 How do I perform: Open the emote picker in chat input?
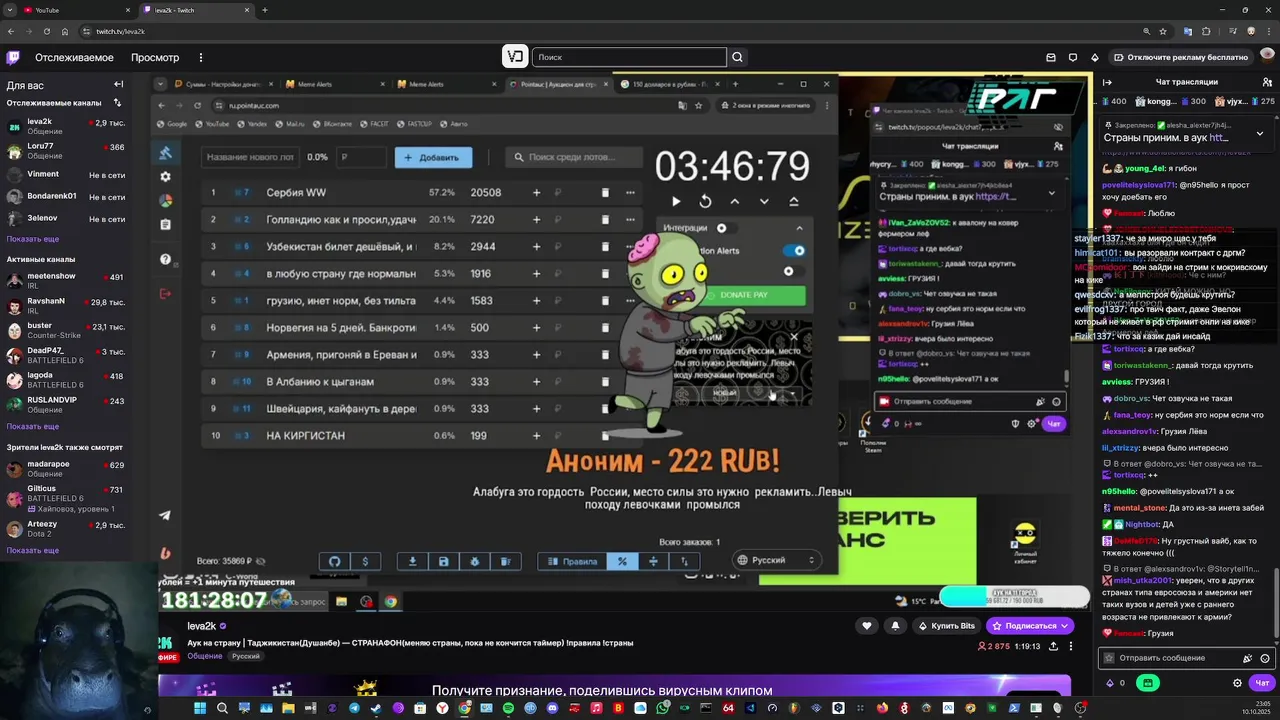tap(1265, 658)
